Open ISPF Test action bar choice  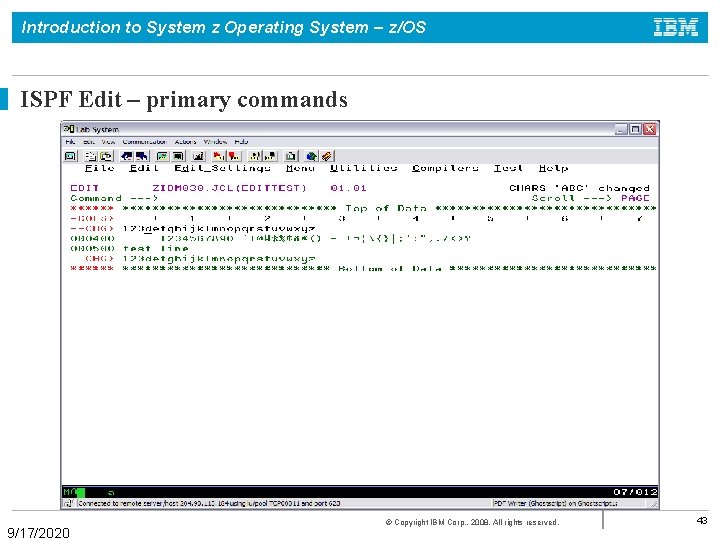(x=508, y=168)
